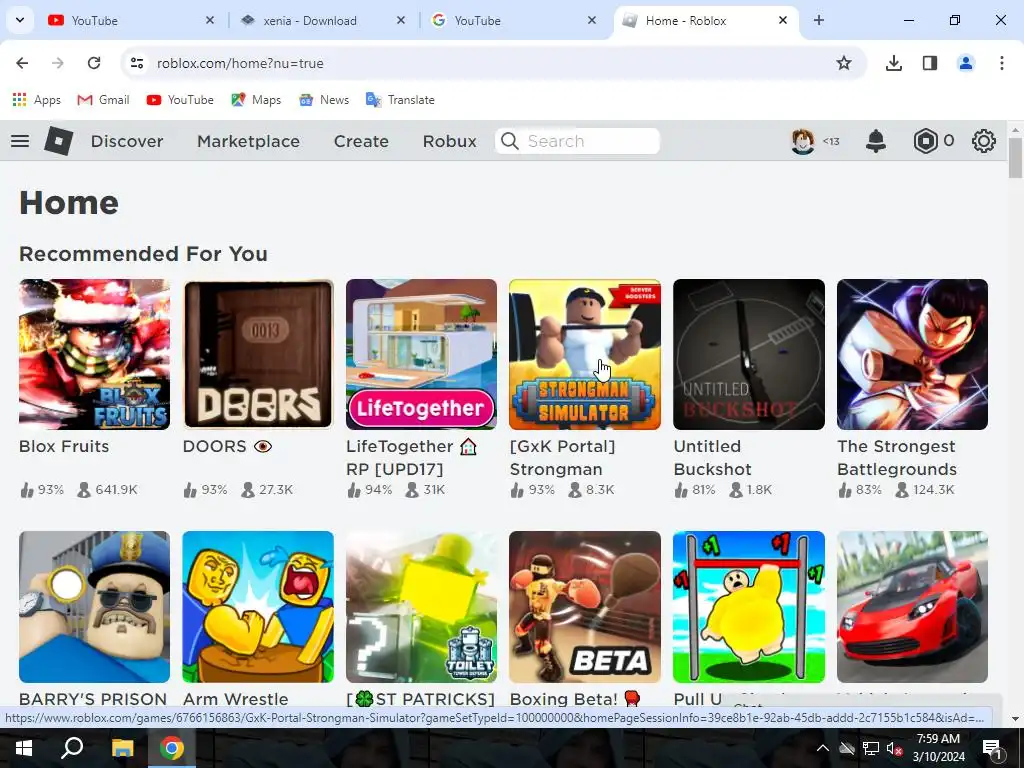Open the Maps bookmark

(256, 99)
